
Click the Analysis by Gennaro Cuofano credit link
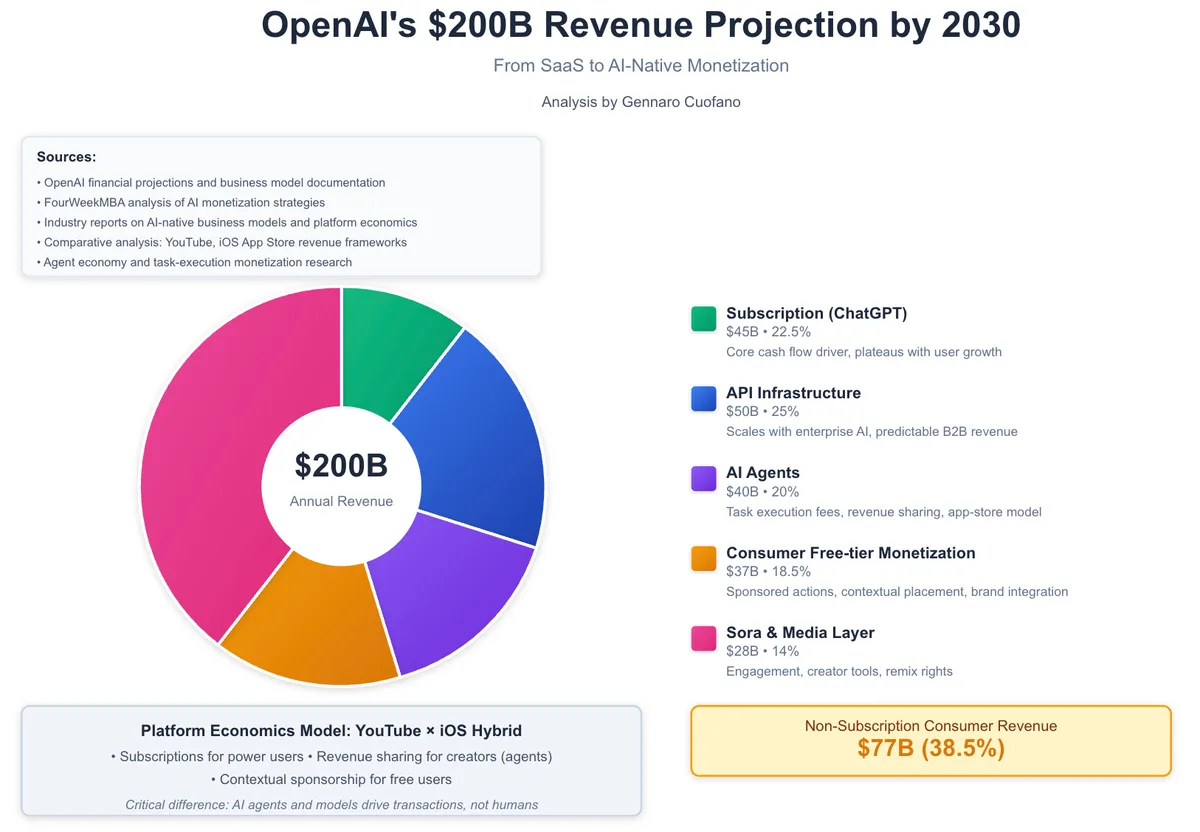click(641, 101)
